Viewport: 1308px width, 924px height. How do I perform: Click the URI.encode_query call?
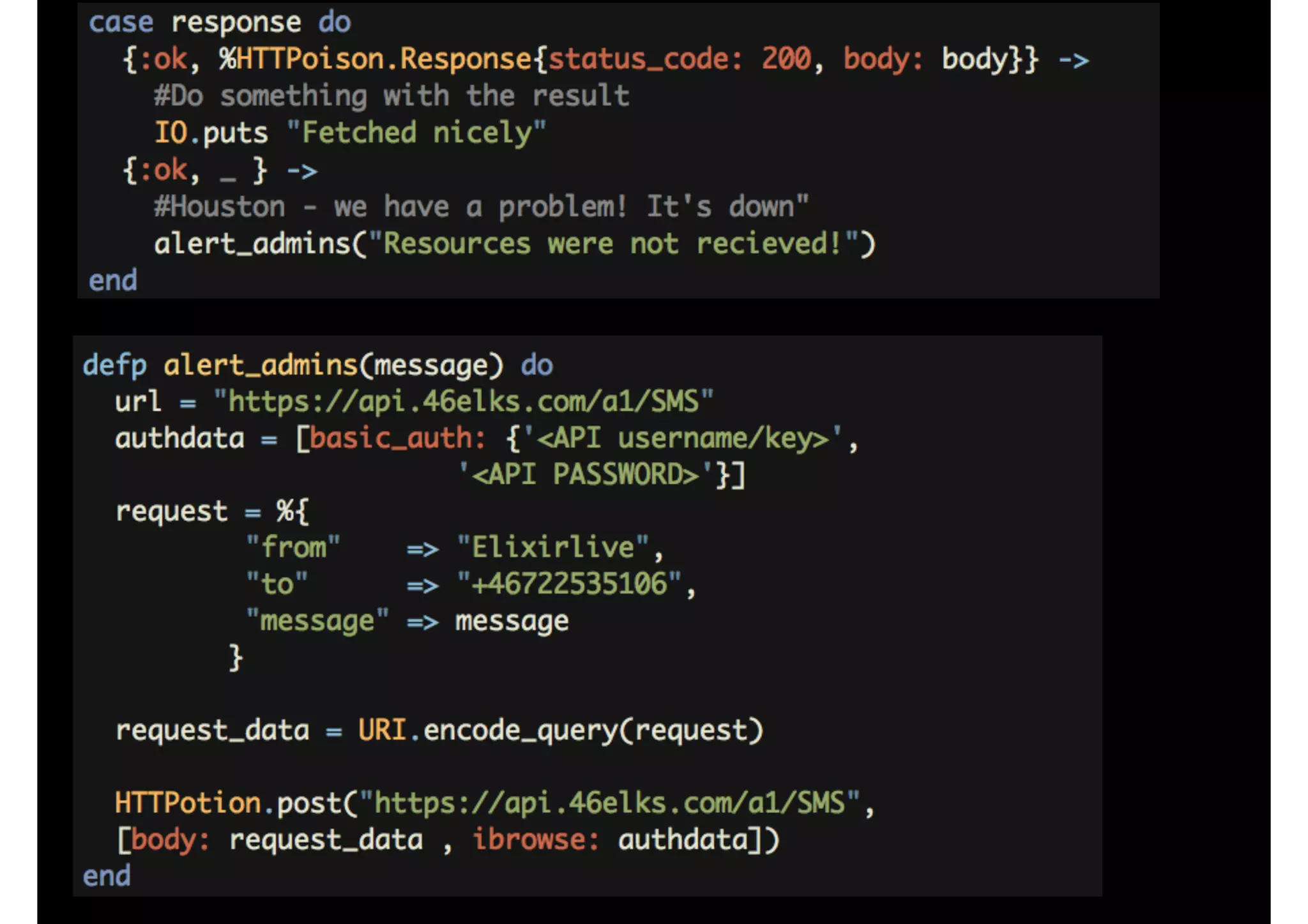coord(561,730)
